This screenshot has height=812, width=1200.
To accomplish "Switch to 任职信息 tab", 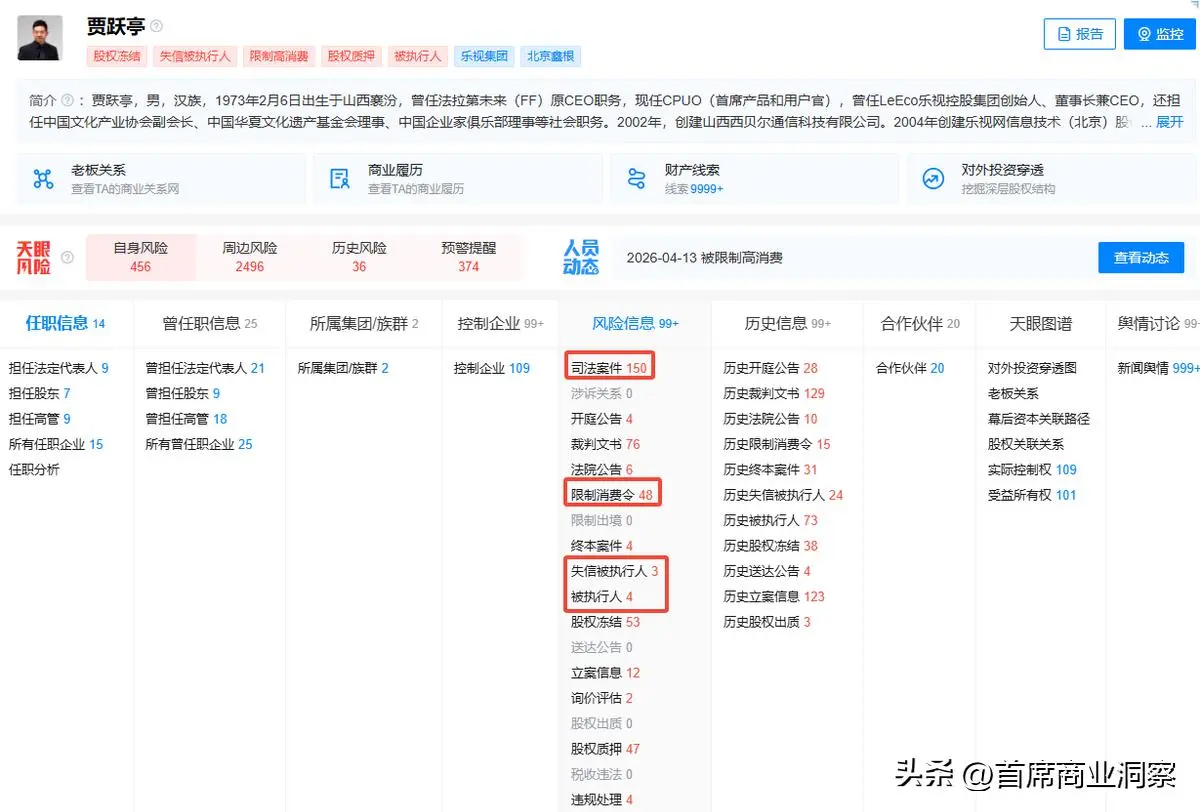I will 65,323.
